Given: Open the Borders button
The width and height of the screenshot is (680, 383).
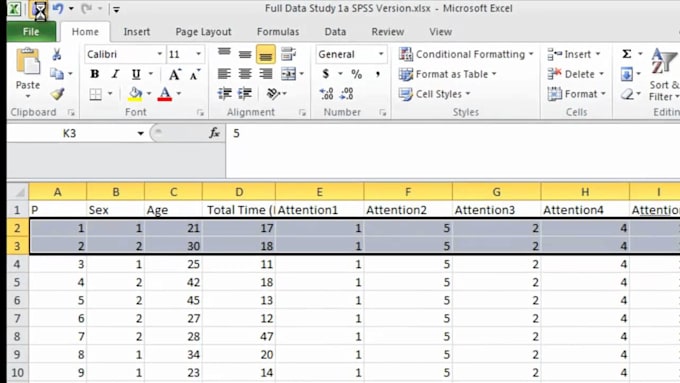Looking at the screenshot, I should pyautogui.click(x=95, y=94).
